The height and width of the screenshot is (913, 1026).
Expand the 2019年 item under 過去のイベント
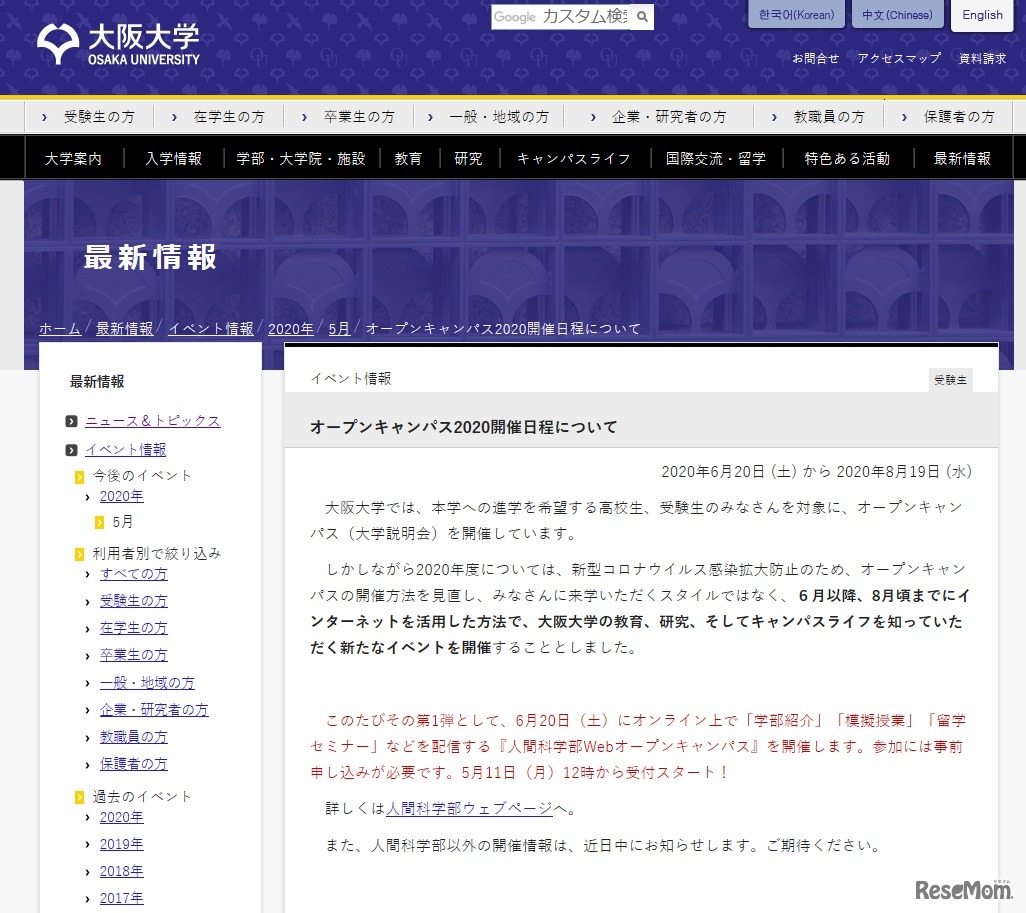pyautogui.click(x=121, y=844)
